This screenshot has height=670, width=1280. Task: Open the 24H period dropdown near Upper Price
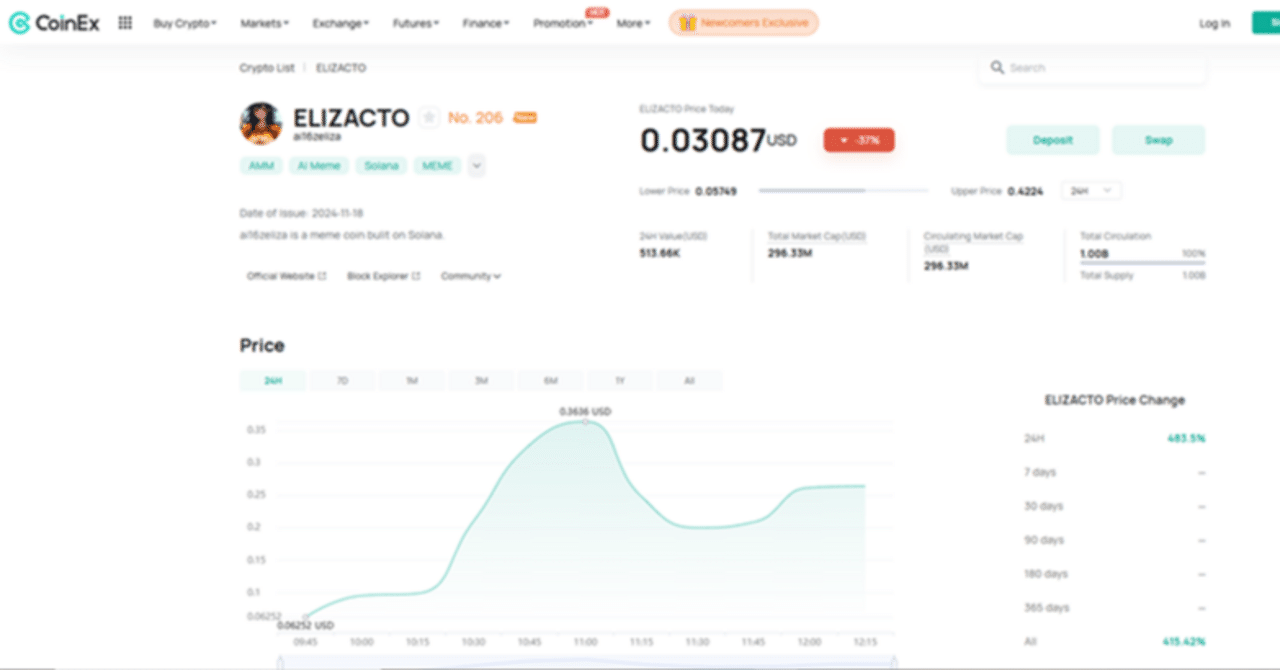click(1090, 190)
